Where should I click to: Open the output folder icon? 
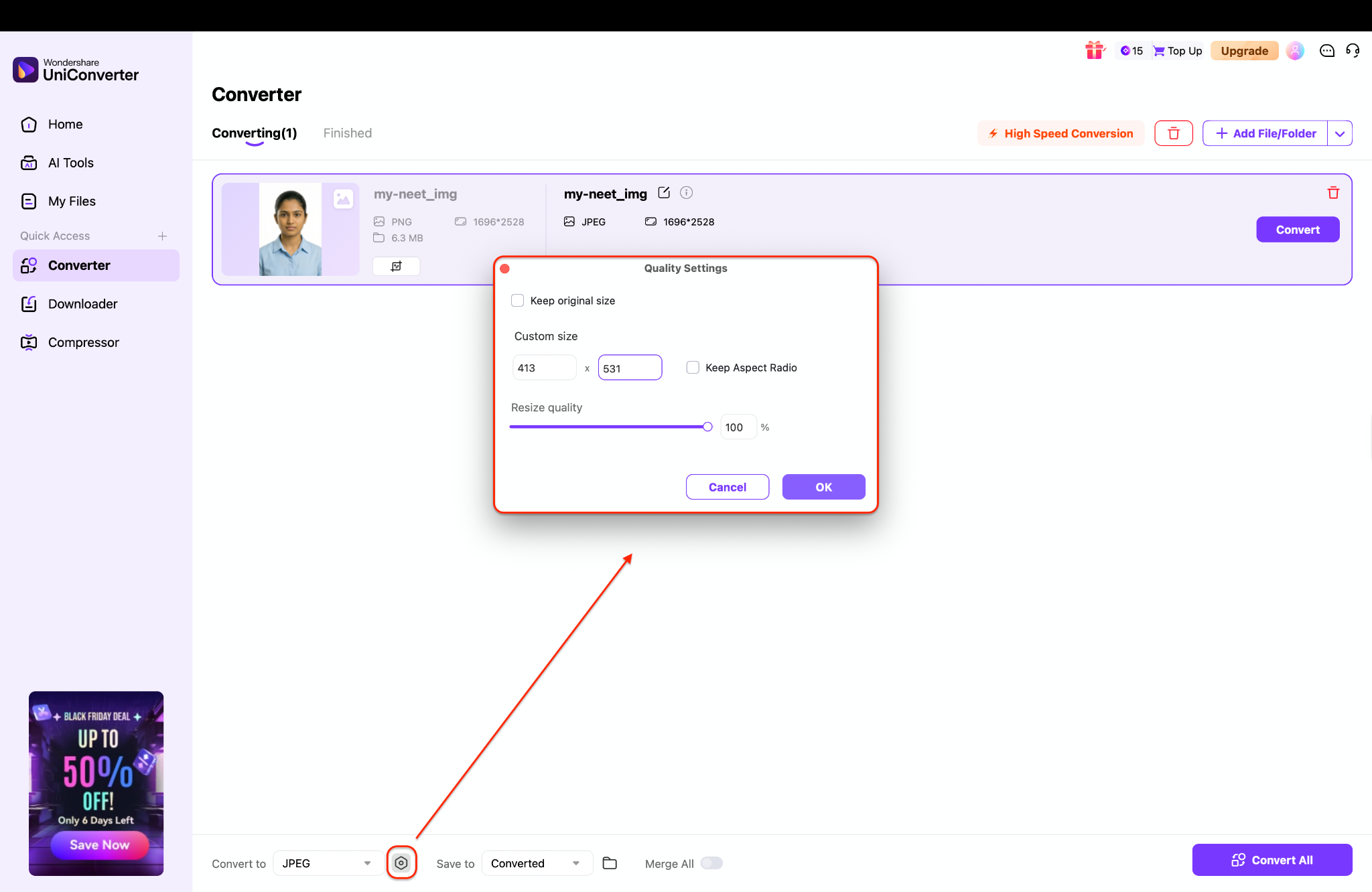coord(610,863)
